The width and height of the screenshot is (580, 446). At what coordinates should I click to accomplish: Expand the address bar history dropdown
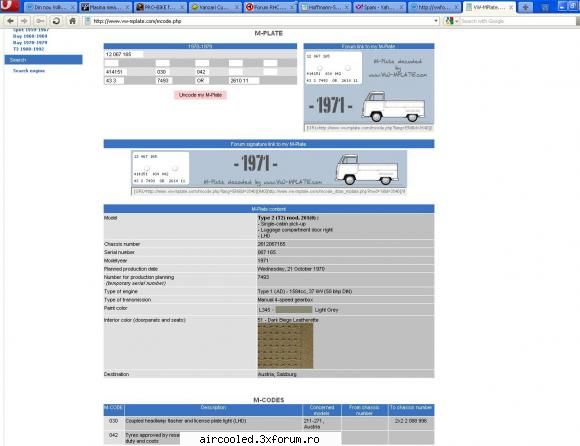pos(436,21)
